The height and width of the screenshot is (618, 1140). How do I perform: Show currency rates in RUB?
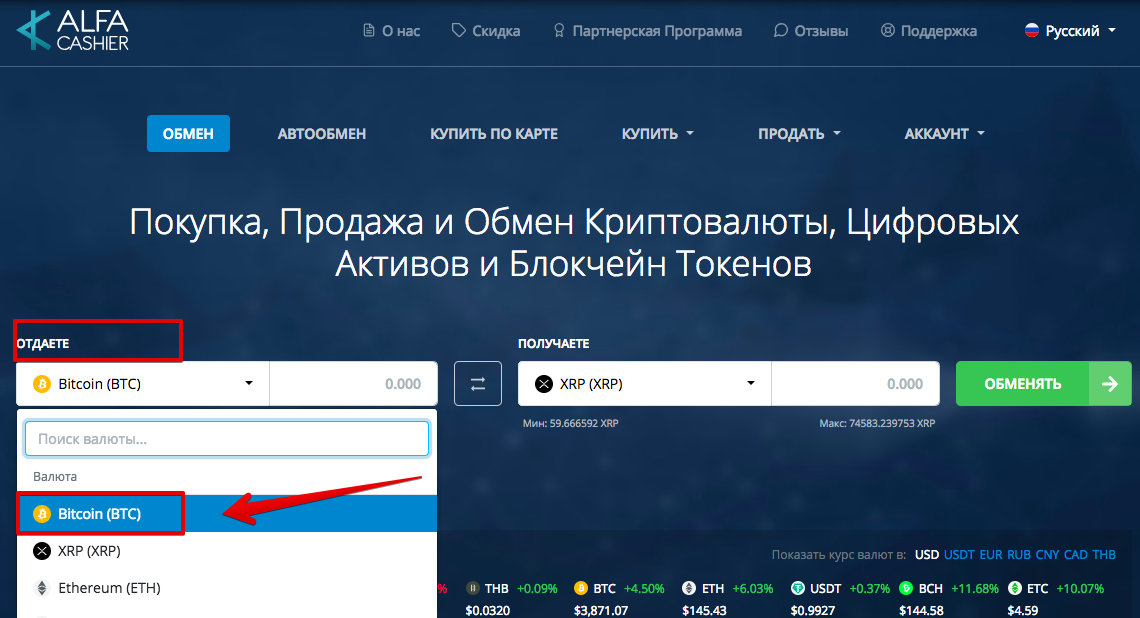tap(1019, 555)
